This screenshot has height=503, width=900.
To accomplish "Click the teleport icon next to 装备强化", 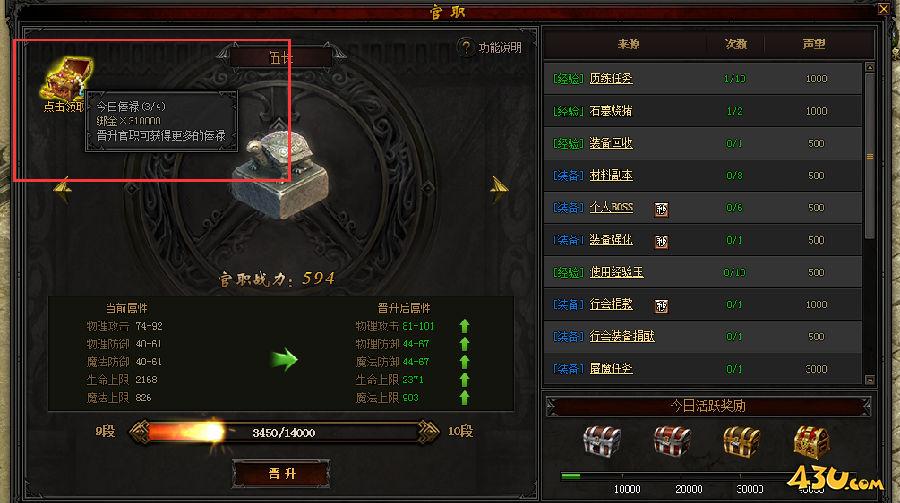I will point(661,242).
